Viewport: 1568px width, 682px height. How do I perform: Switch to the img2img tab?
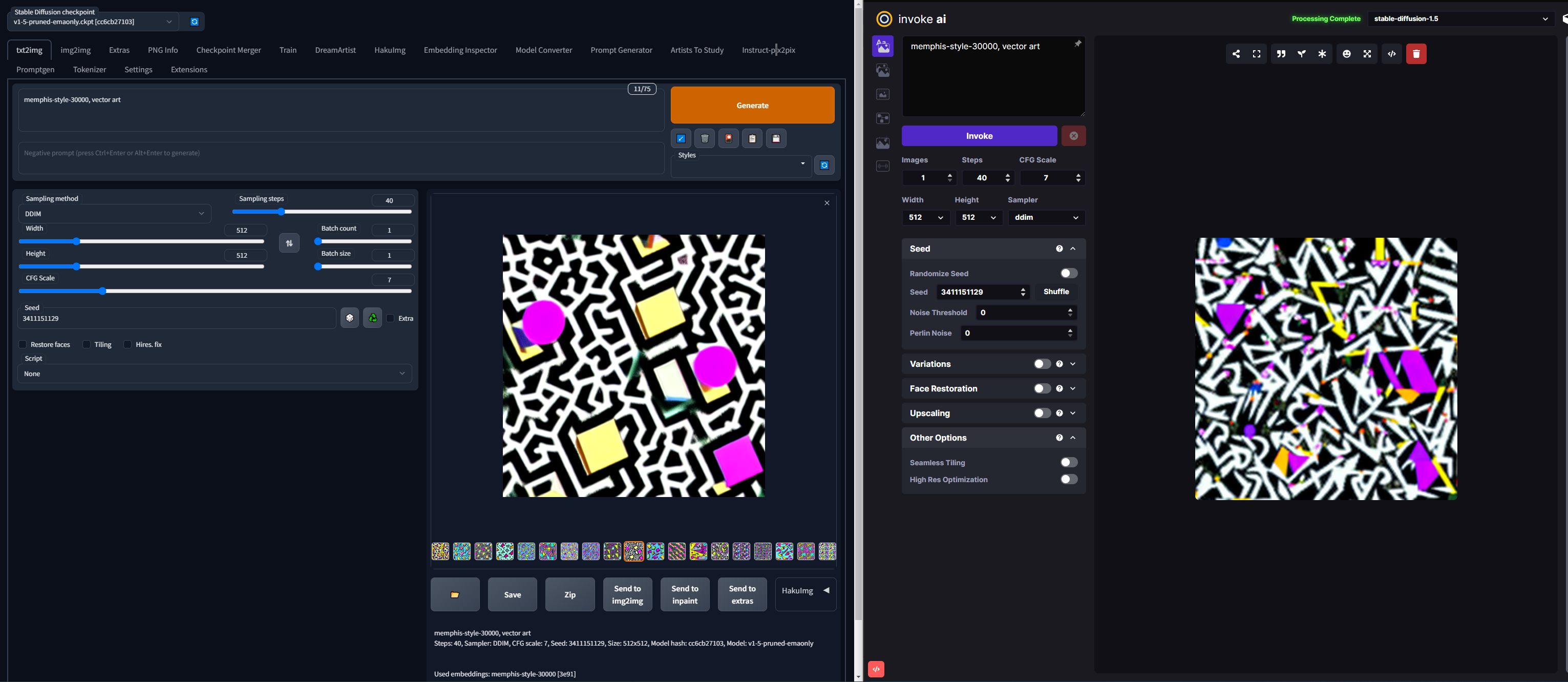(x=75, y=50)
